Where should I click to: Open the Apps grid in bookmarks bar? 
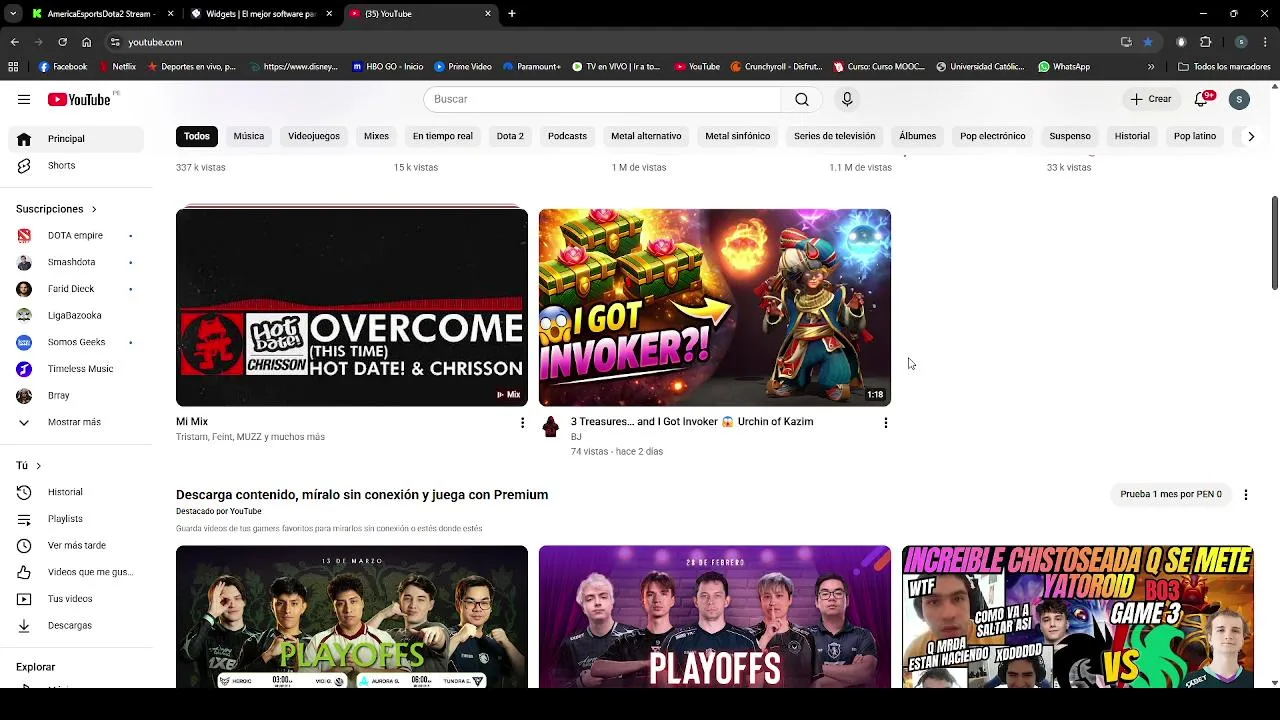pyautogui.click(x=13, y=67)
